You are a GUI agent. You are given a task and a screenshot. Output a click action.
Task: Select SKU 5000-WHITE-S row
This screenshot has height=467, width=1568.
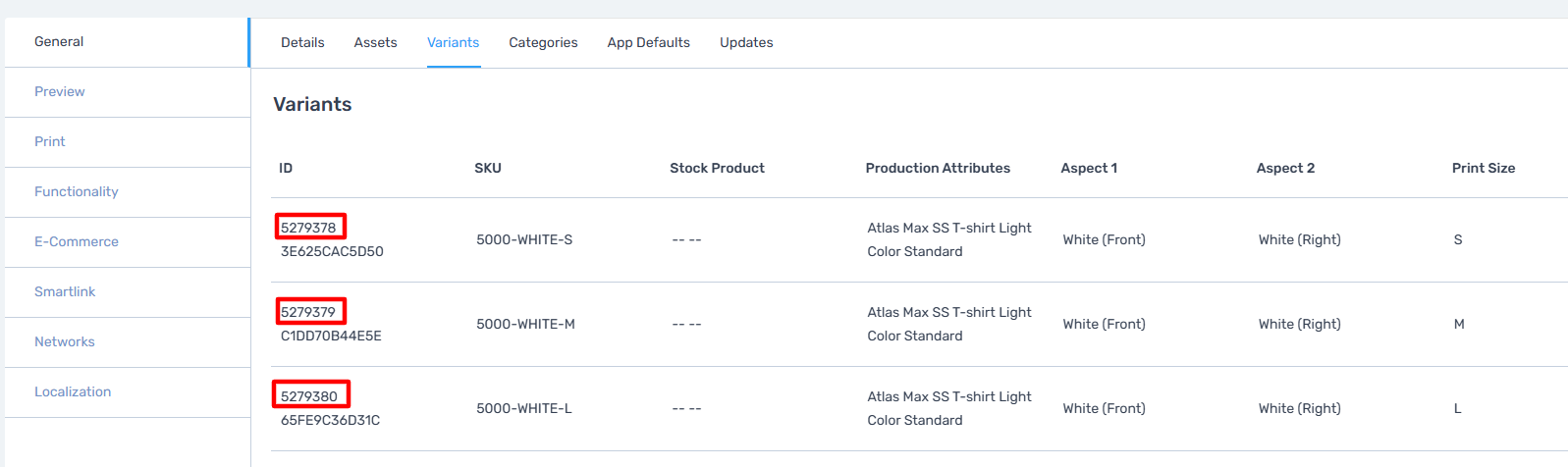coord(919,239)
